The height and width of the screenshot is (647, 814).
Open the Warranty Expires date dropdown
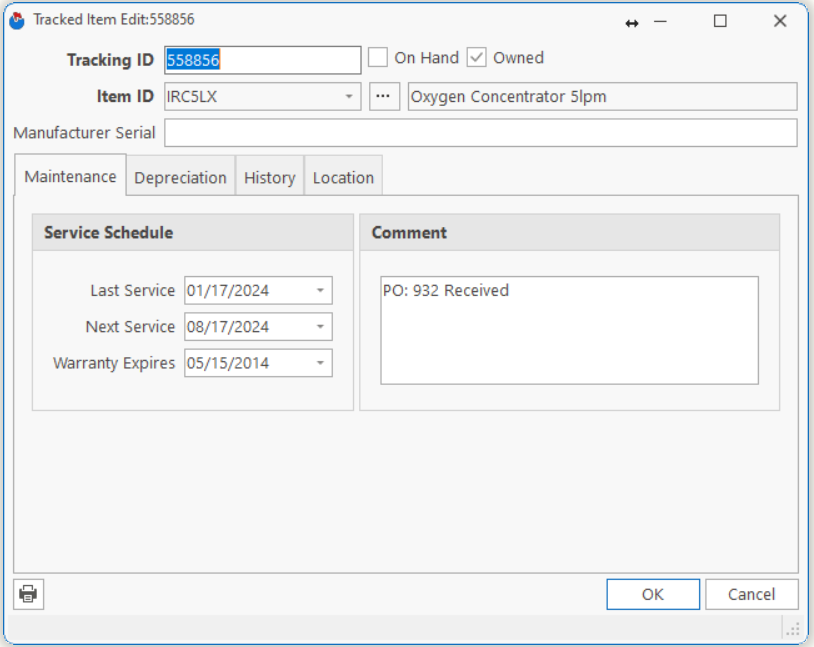[x=320, y=363]
